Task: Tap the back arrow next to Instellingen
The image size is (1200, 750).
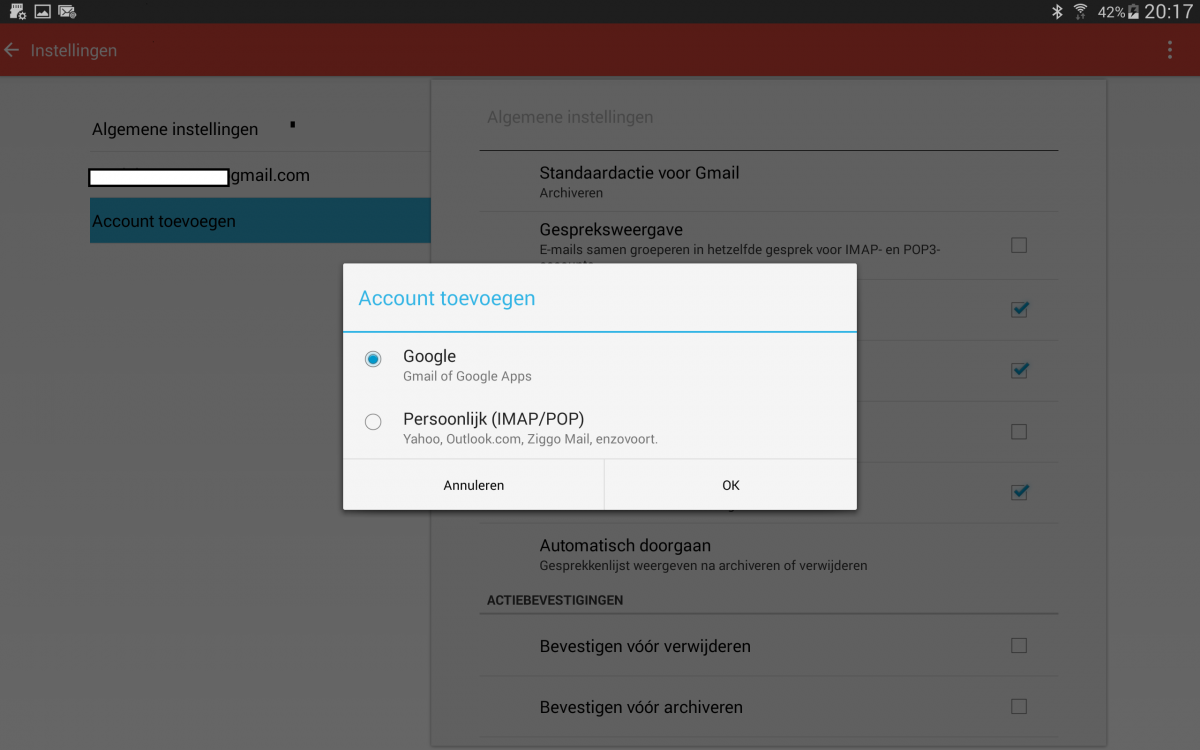Action: coord(12,50)
